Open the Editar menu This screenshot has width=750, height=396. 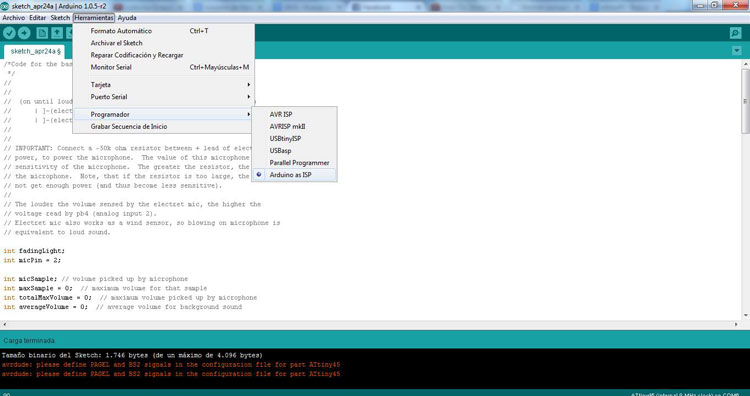coord(37,18)
